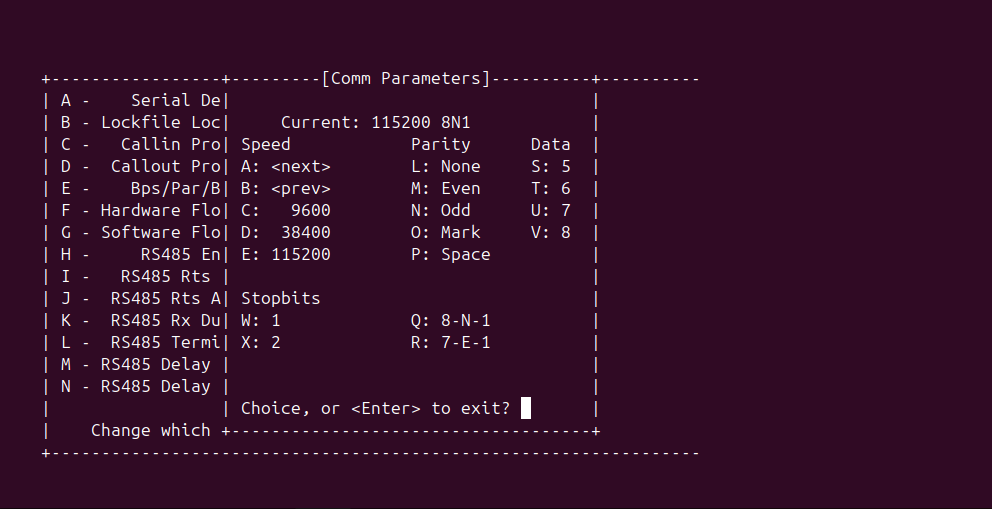Choose the 38400 baud speed entry
This screenshot has width=992, height=509.
[286, 232]
